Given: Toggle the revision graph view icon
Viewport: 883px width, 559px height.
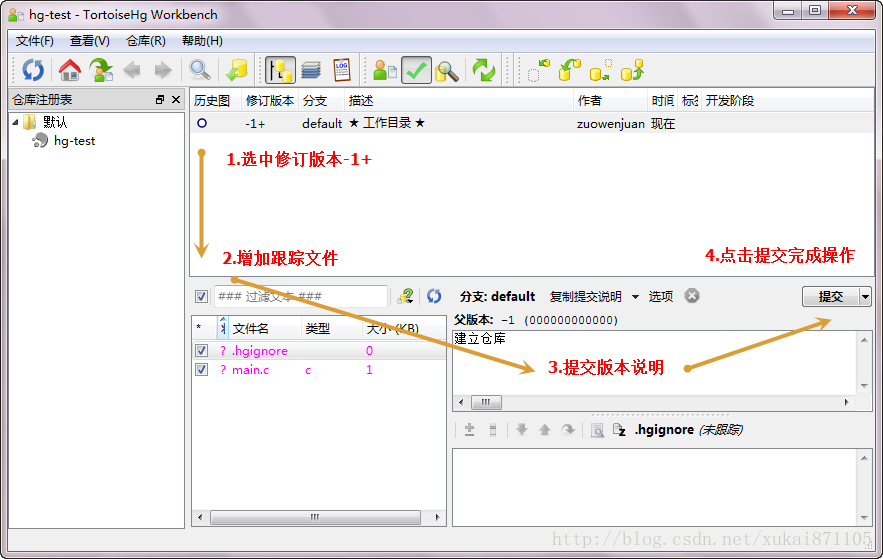Looking at the screenshot, I should (280, 70).
